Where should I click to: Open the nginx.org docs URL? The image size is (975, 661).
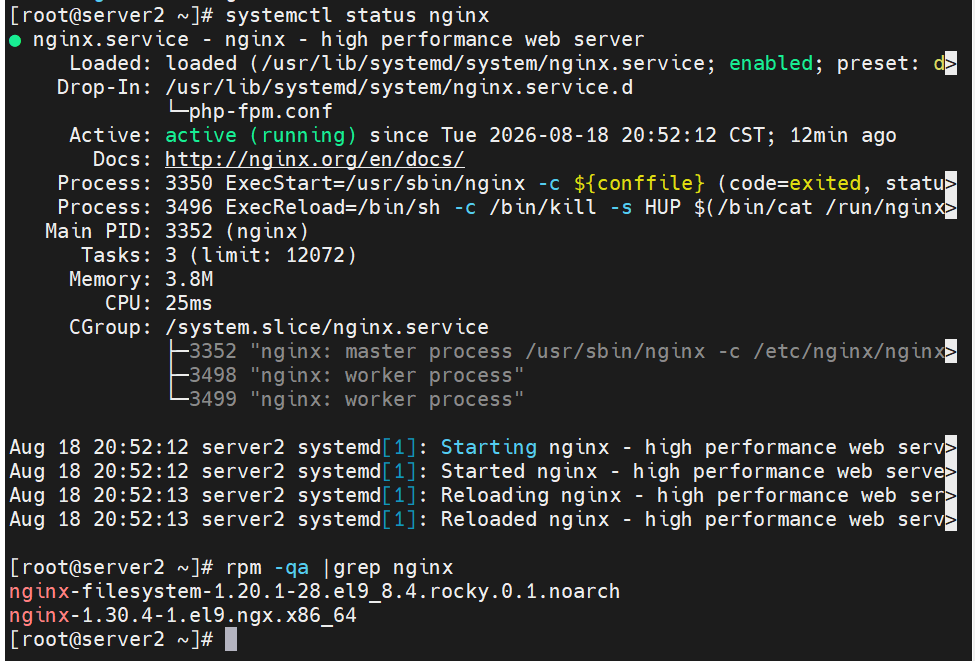(x=315, y=159)
